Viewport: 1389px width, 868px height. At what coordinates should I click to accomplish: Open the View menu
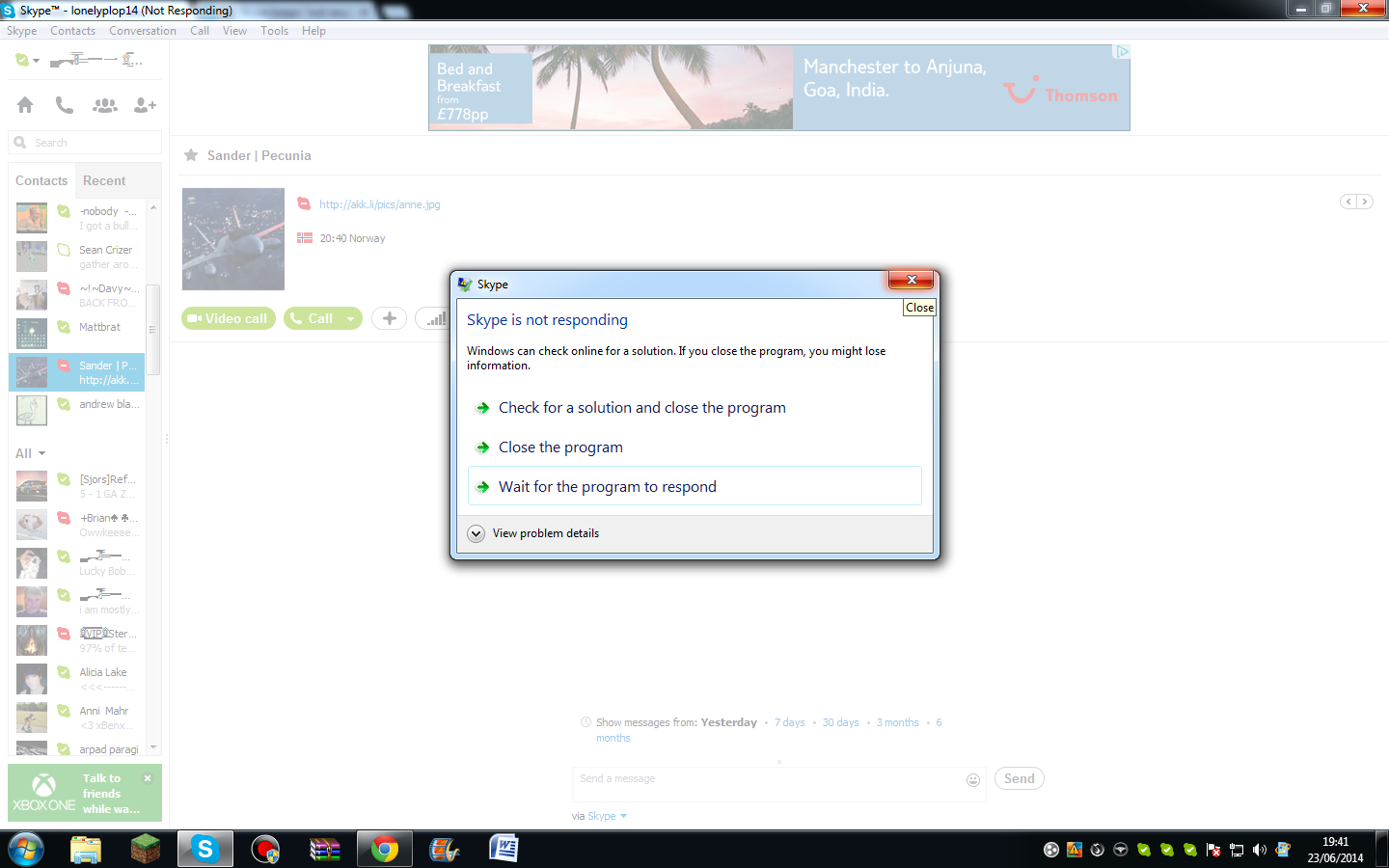(x=234, y=31)
